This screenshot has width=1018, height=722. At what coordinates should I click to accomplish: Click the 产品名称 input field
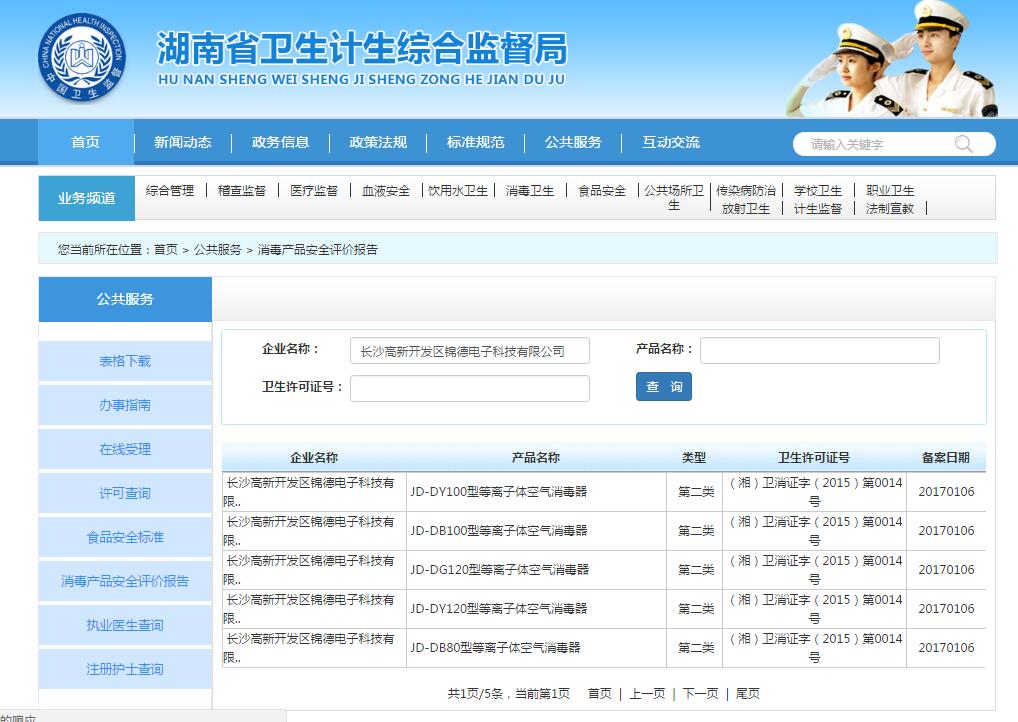[x=820, y=350]
